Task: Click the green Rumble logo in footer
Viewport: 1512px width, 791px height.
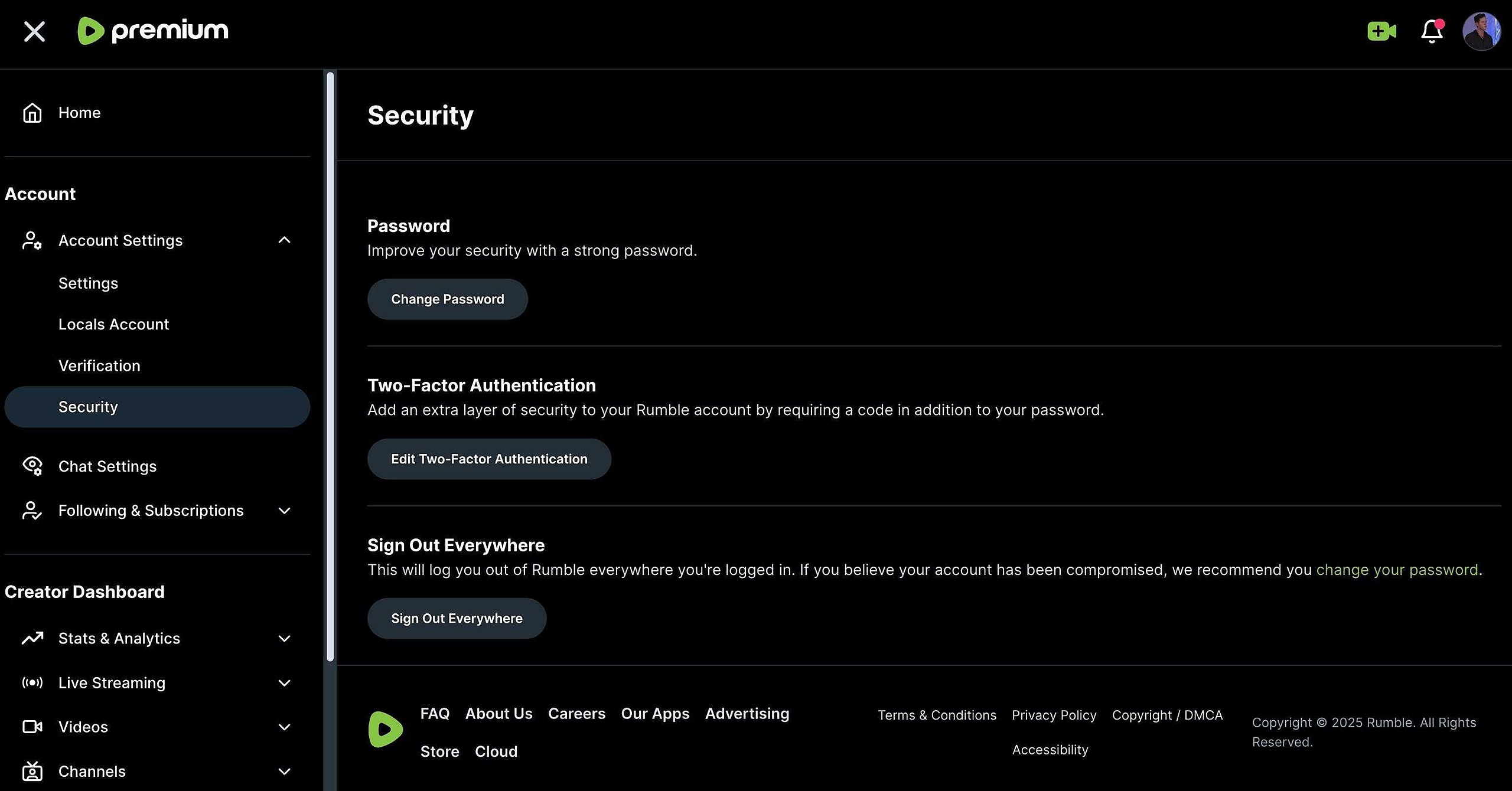Action: pos(385,729)
